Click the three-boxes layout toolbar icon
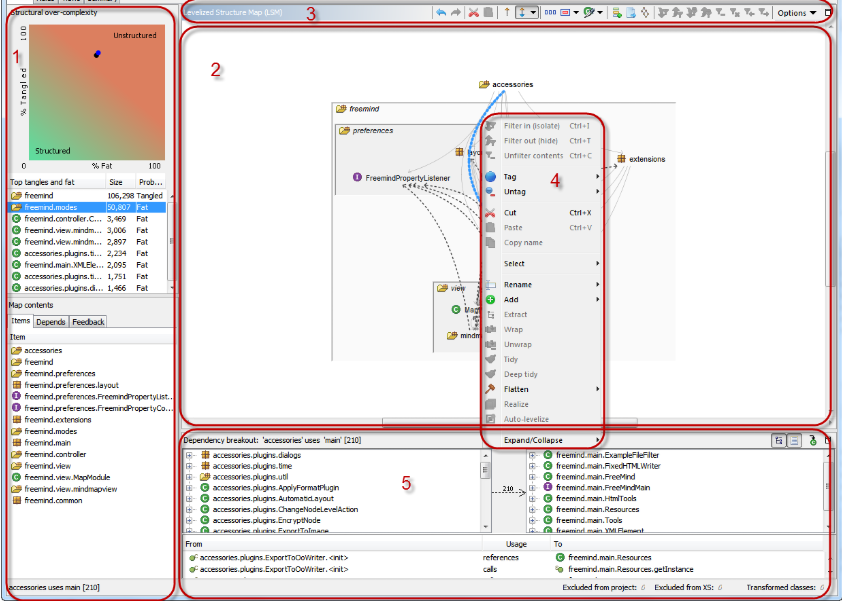 coord(550,12)
